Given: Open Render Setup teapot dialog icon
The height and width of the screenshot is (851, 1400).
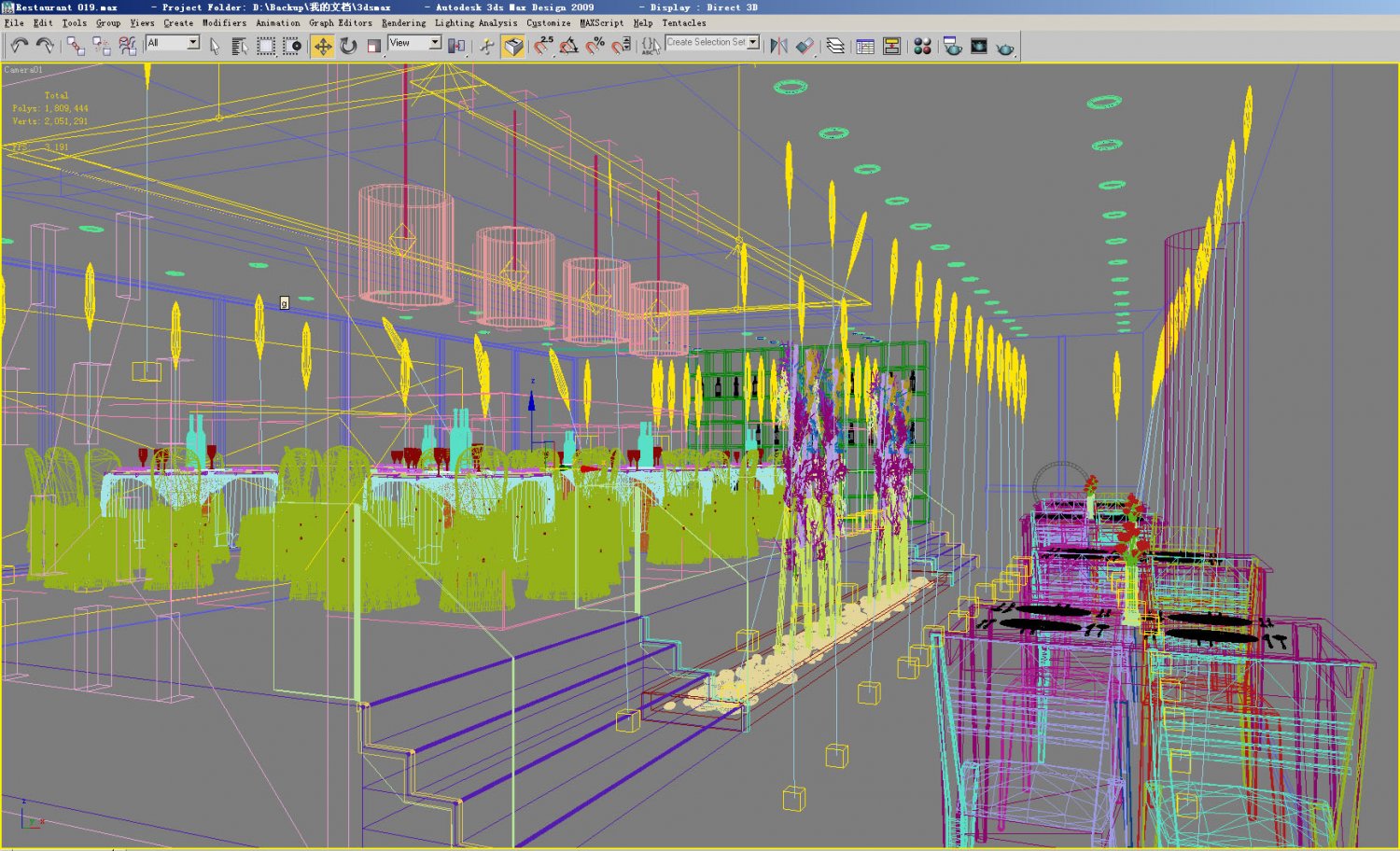Looking at the screenshot, I should pyautogui.click(x=952, y=46).
